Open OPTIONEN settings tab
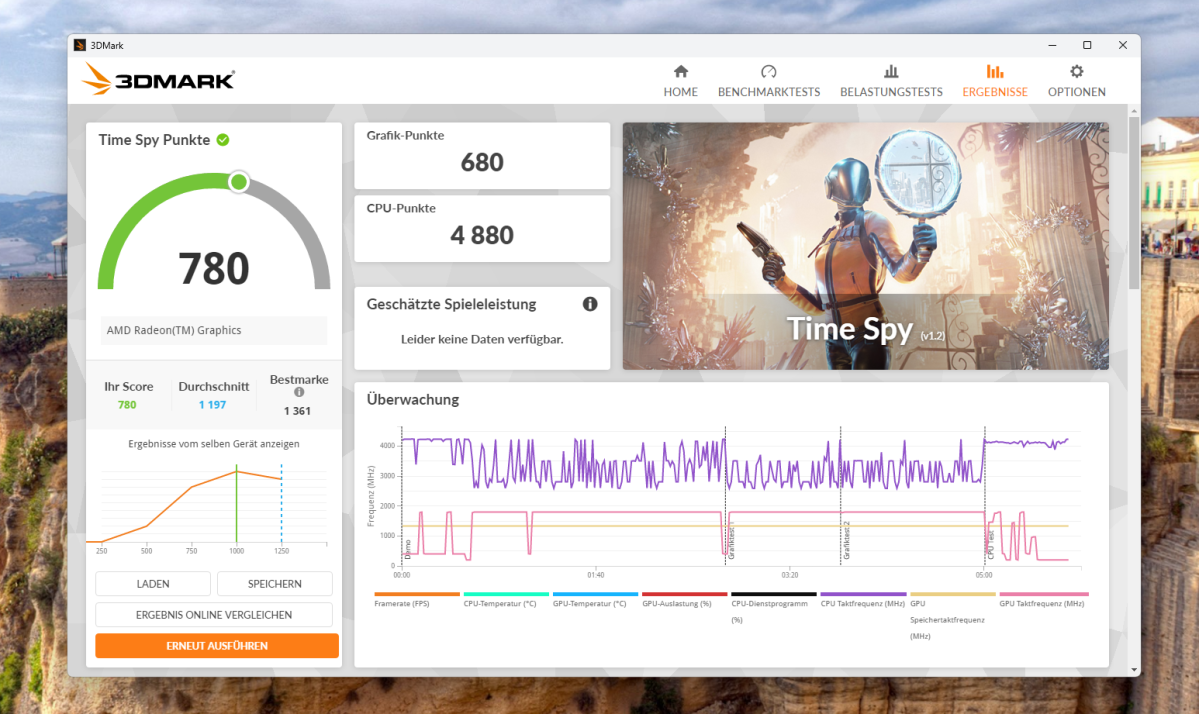The width and height of the screenshot is (1199, 714). click(1077, 81)
